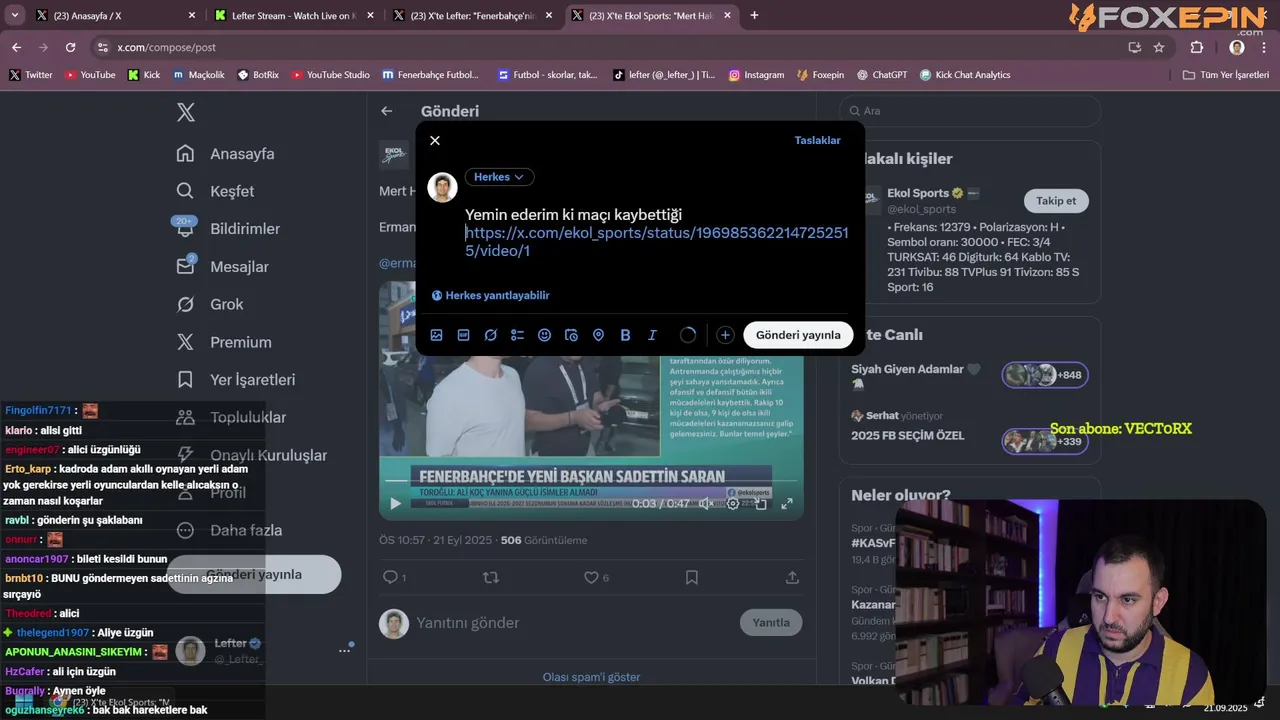
Task: Open the Siyah Giyen Adamlar live space
Action: point(969,375)
